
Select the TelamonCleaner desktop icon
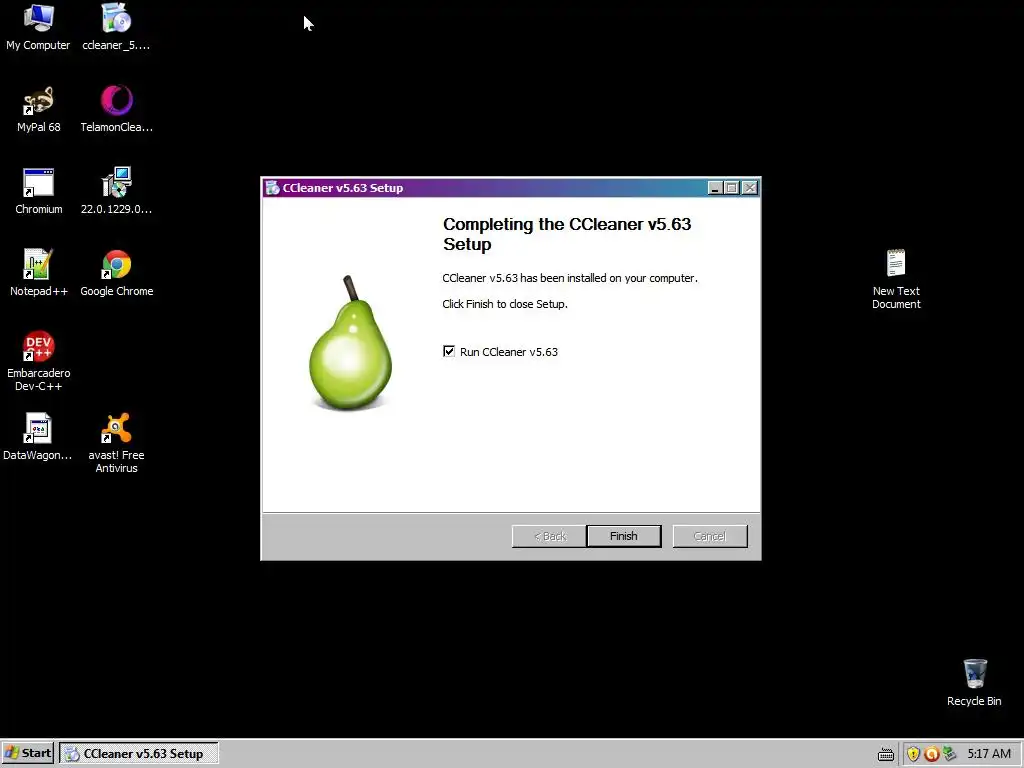pos(116,109)
